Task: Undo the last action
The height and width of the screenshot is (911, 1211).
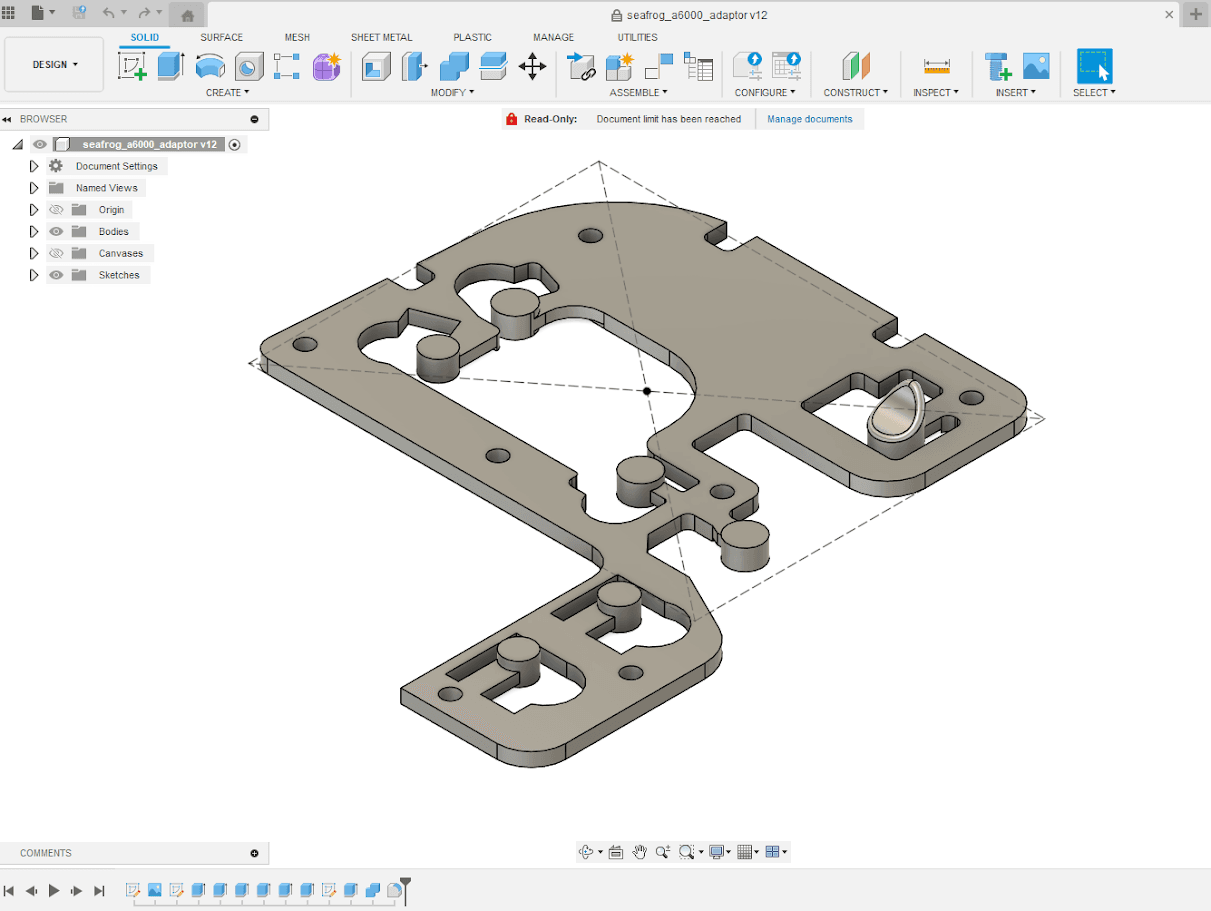Action: pyautogui.click(x=108, y=13)
